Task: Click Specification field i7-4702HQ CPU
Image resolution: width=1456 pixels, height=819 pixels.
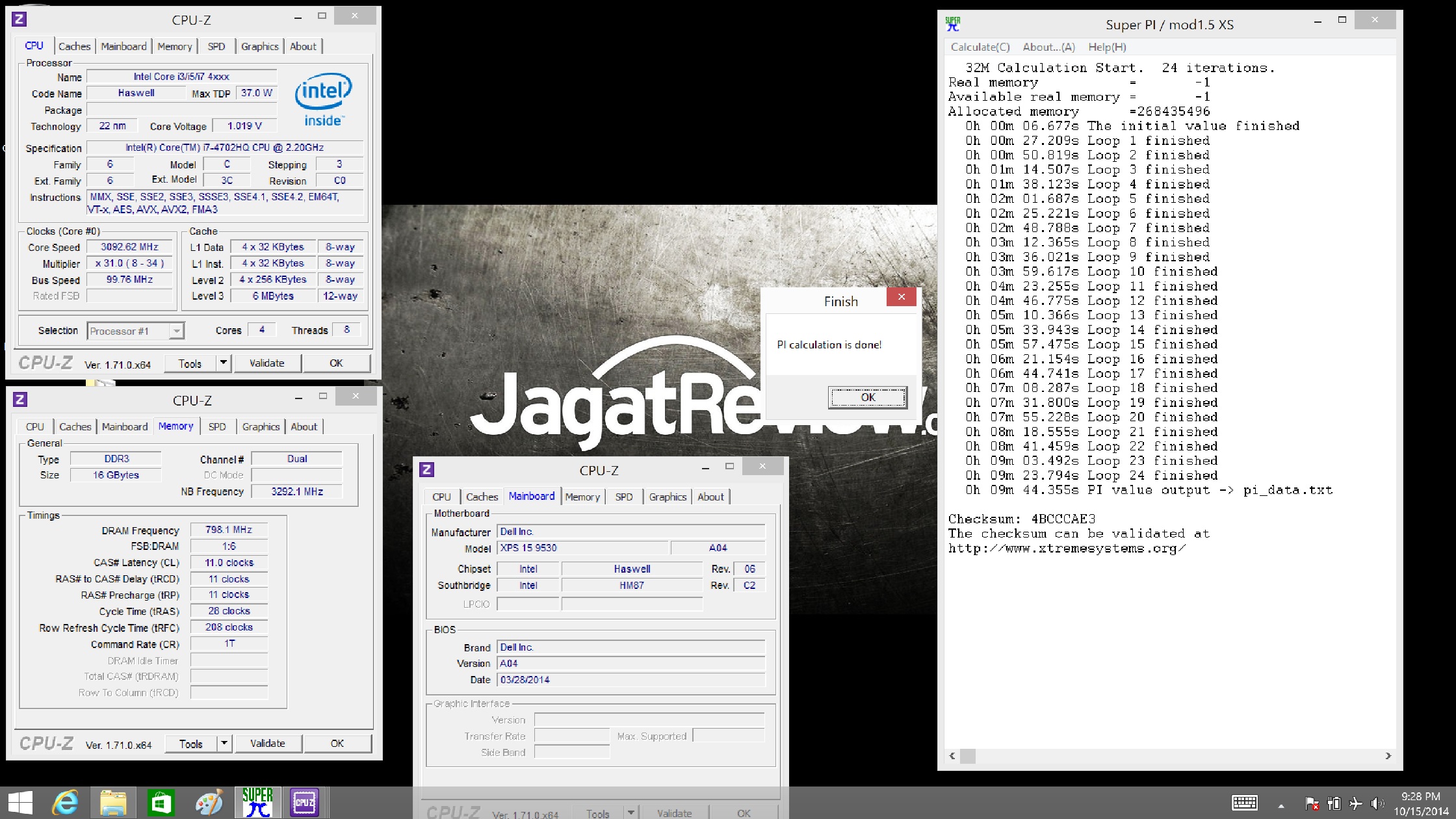Action: pos(225,148)
